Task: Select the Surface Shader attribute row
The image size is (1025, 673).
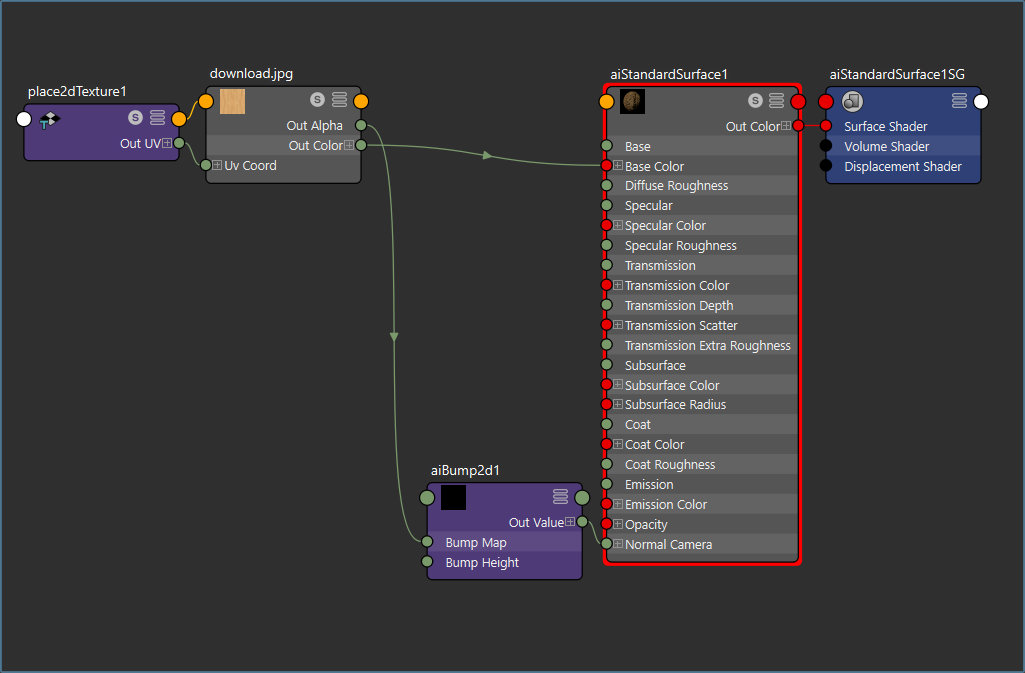Action: click(885, 127)
